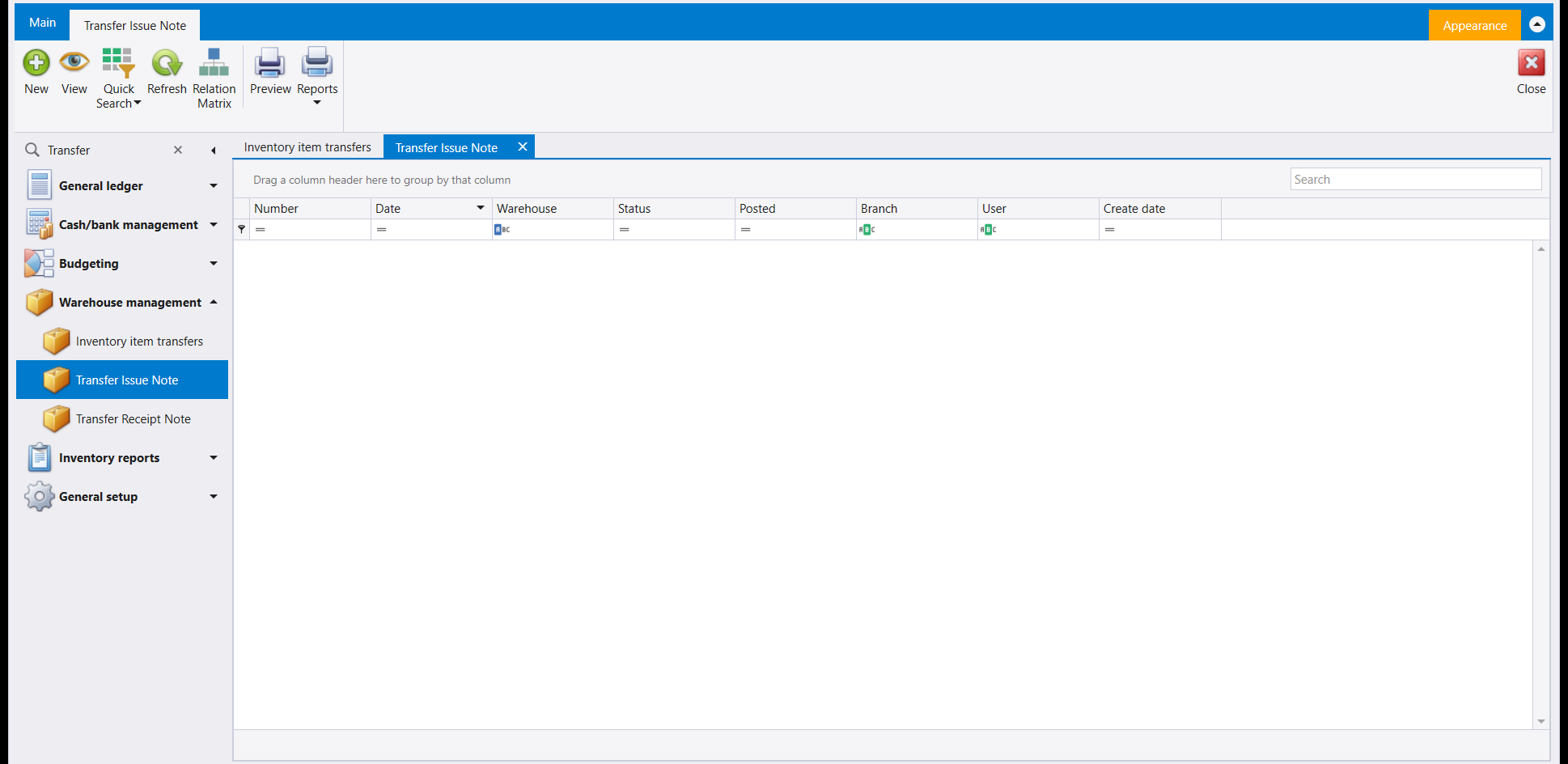Expand Inventory reports section
Image resolution: width=1568 pixels, height=764 pixels.
click(x=214, y=458)
